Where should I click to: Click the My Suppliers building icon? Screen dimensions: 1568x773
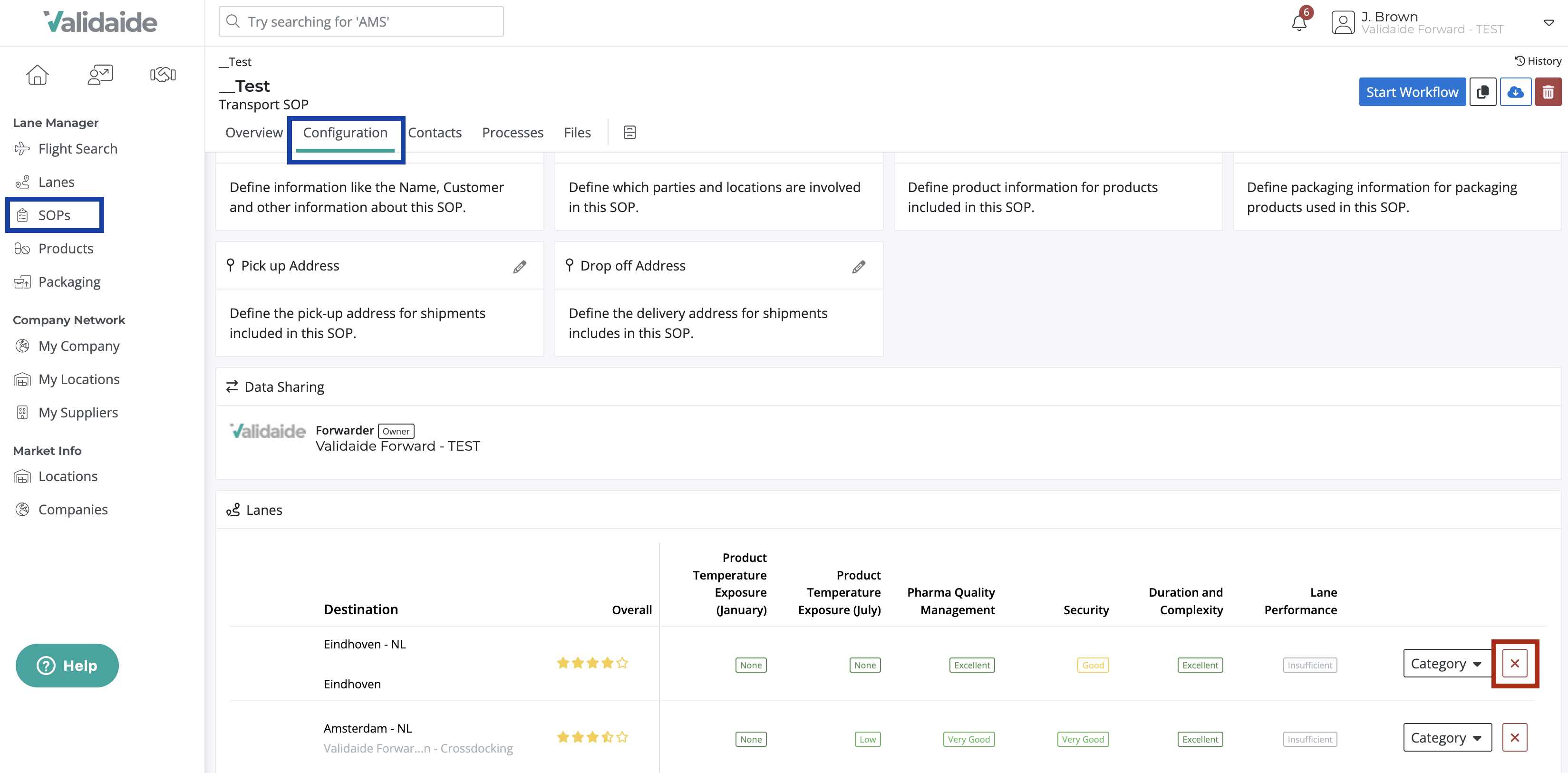coord(22,412)
